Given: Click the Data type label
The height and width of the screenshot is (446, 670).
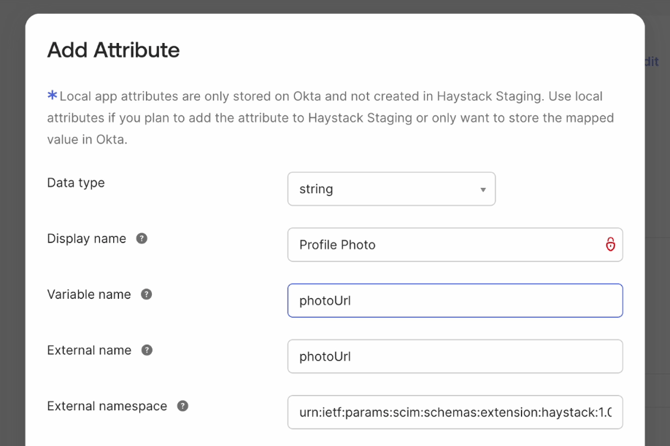Looking at the screenshot, I should coord(76,183).
